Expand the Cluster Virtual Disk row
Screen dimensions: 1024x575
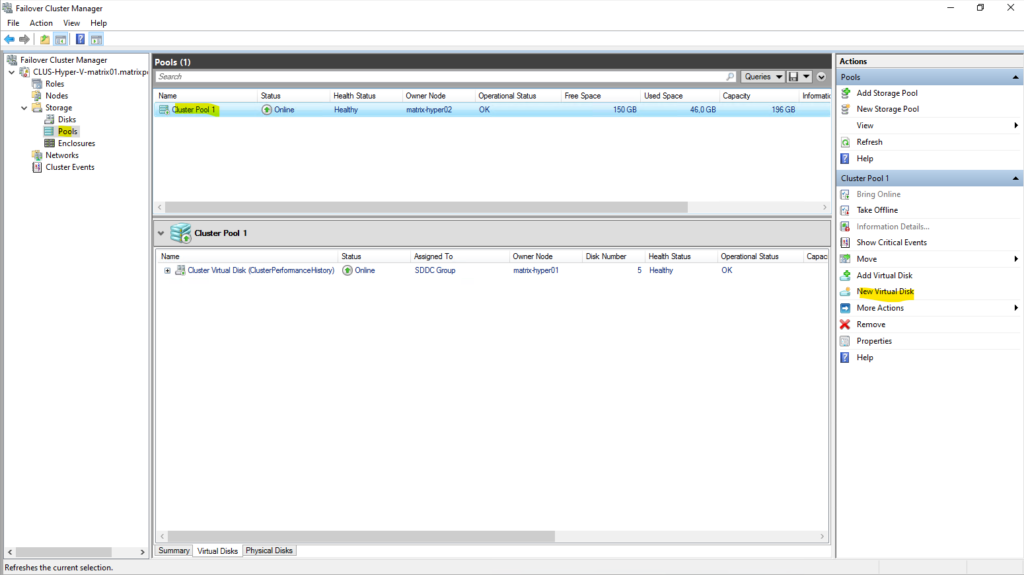pos(168,270)
